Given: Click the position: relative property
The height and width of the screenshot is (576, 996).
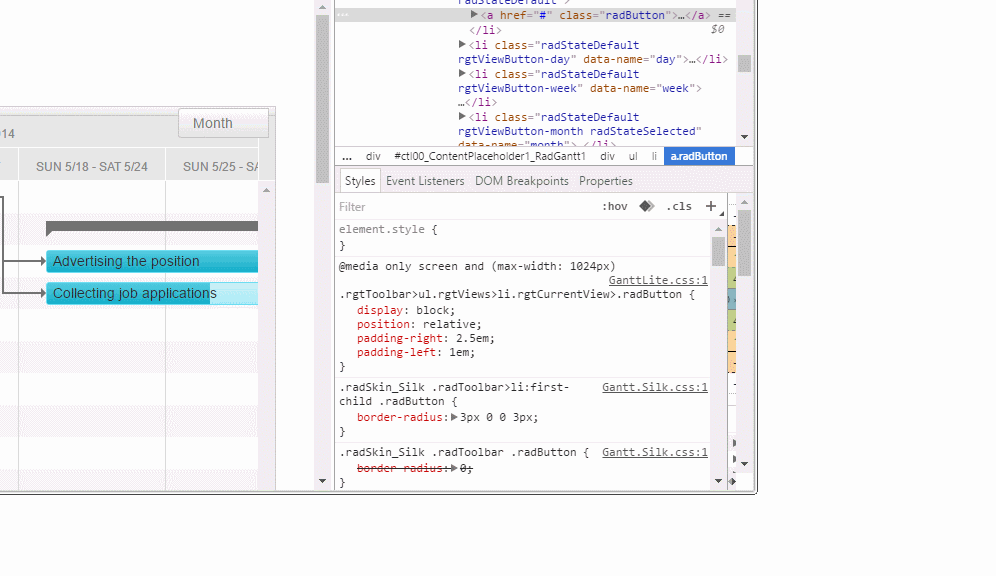Looking at the screenshot, I should 419,325.
